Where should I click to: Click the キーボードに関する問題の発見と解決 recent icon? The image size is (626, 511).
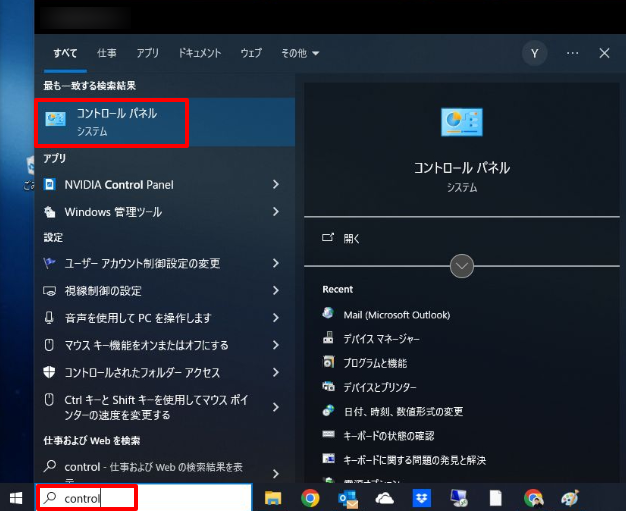(328, 459)
